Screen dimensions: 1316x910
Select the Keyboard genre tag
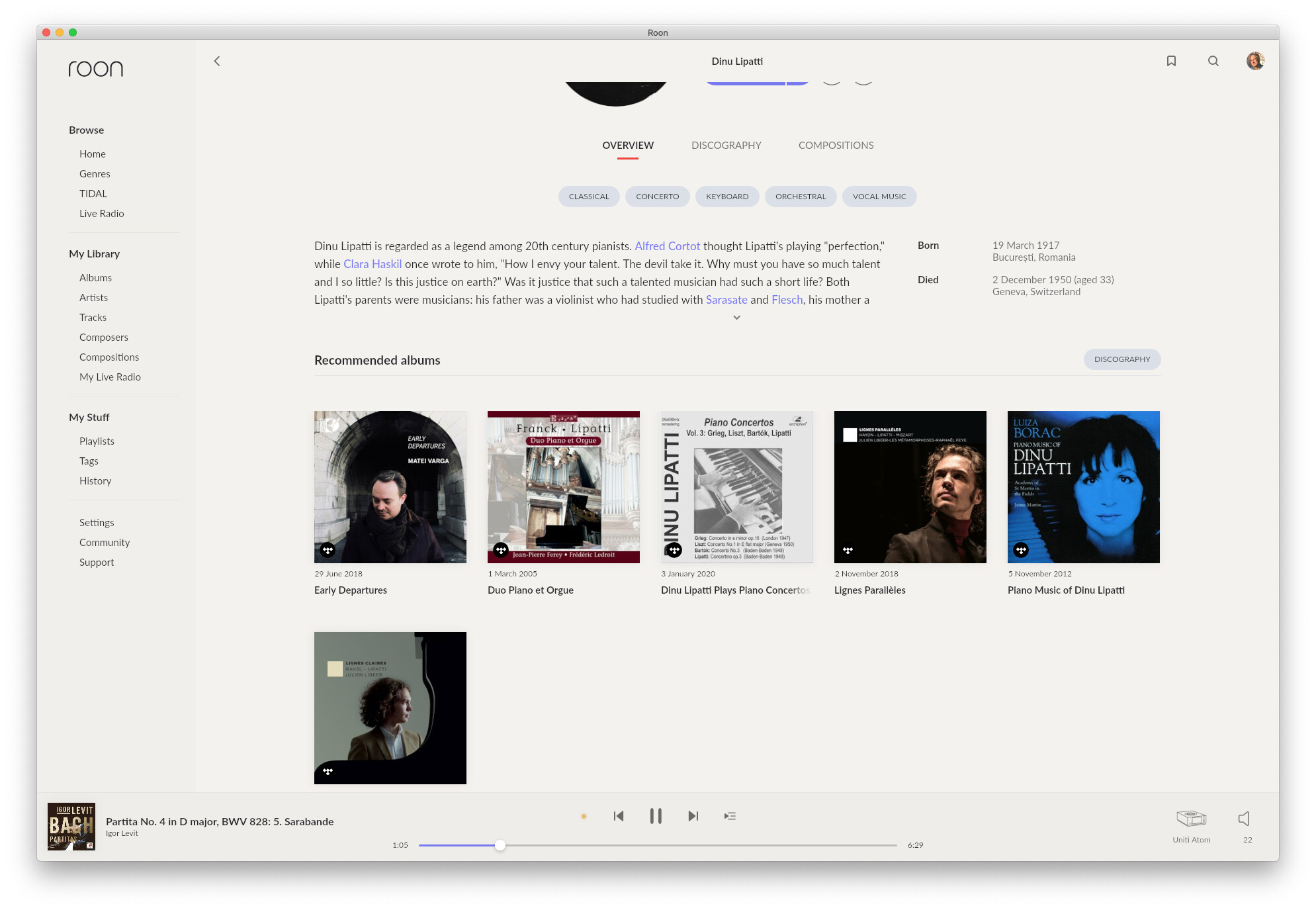pos(727,197)
